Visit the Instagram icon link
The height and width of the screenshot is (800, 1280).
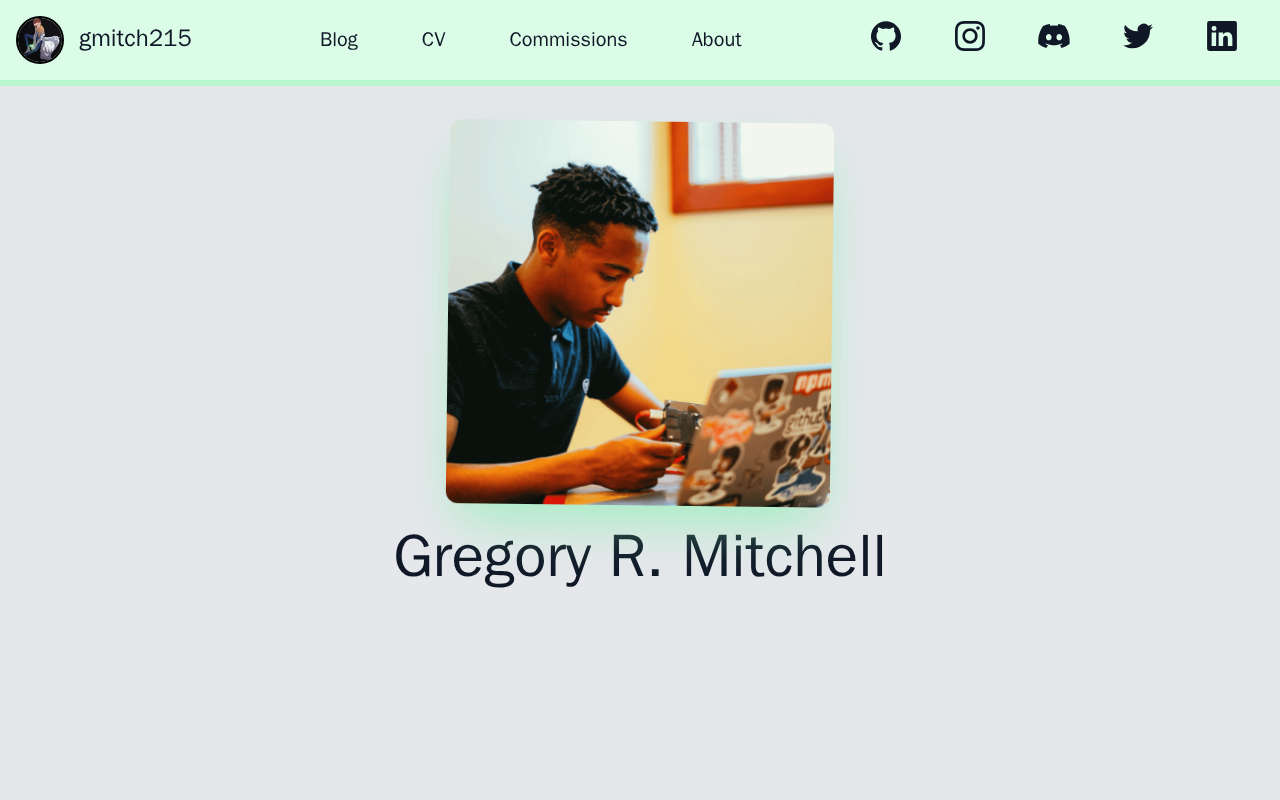[970, 36]
